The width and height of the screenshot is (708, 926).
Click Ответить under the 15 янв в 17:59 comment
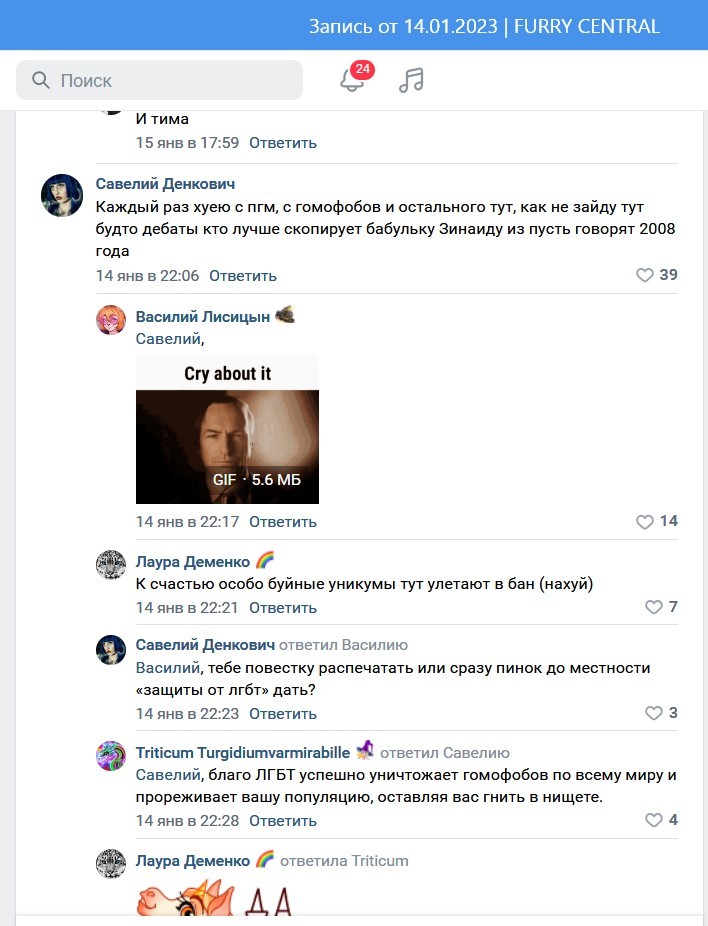[x=283, y=143]
